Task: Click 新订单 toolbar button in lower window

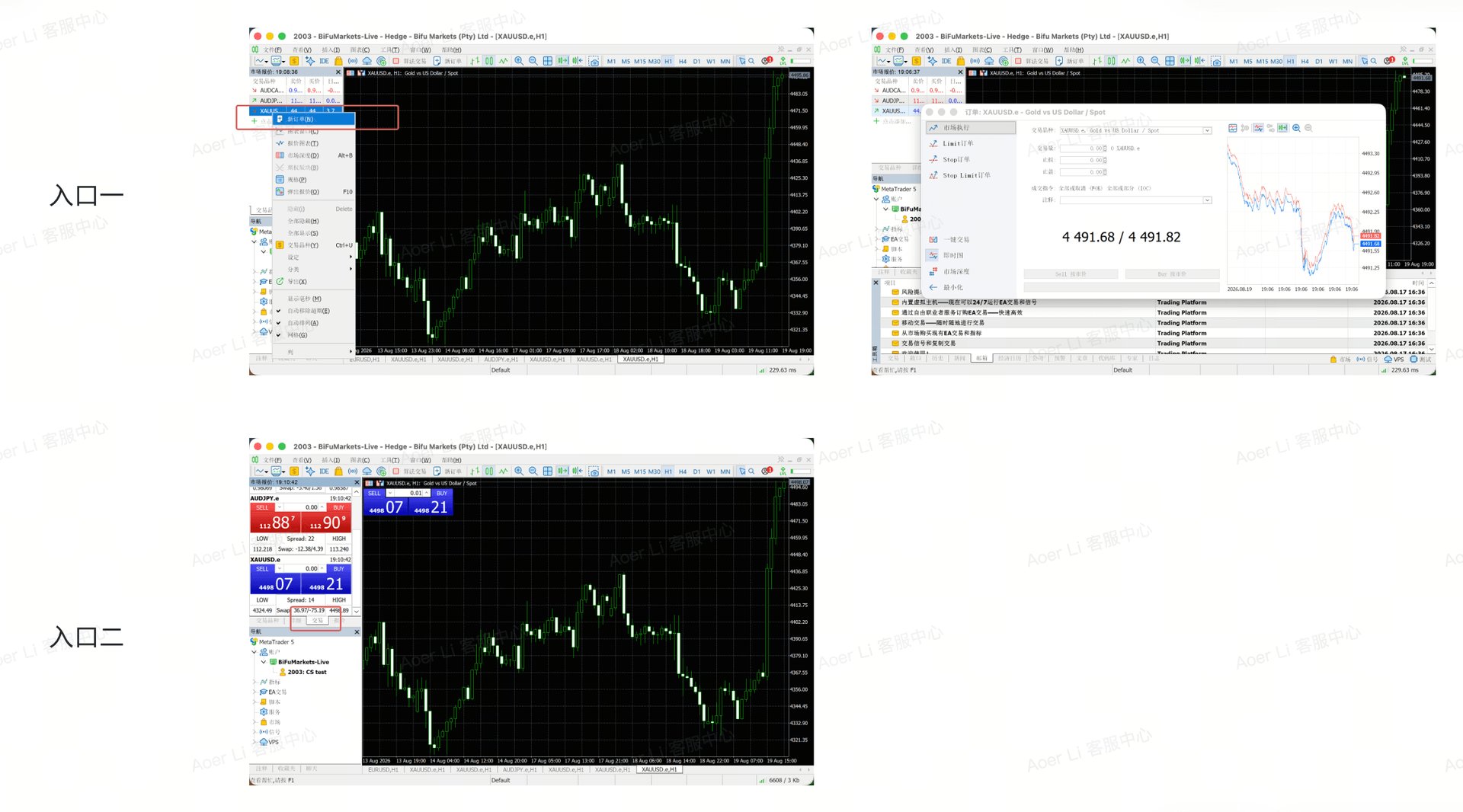Action: [447, 472]
